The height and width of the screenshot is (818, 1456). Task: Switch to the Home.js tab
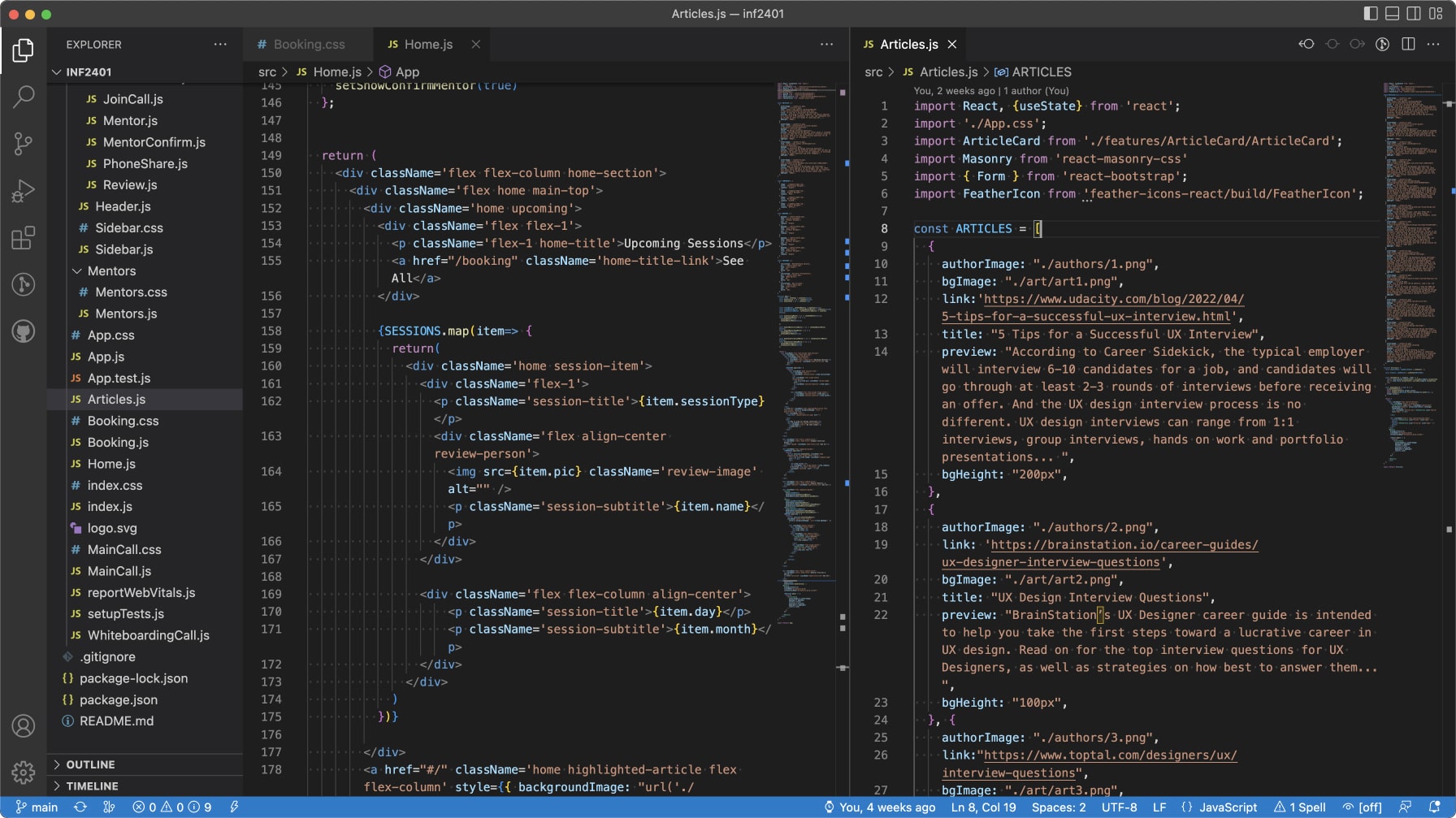428,45
